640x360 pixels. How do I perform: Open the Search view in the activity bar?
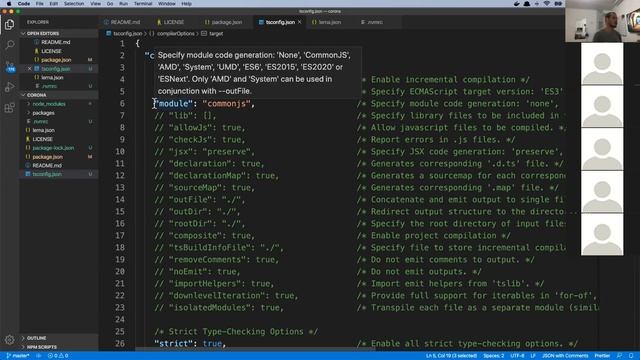pyautogui.click(x=9, y=44)
